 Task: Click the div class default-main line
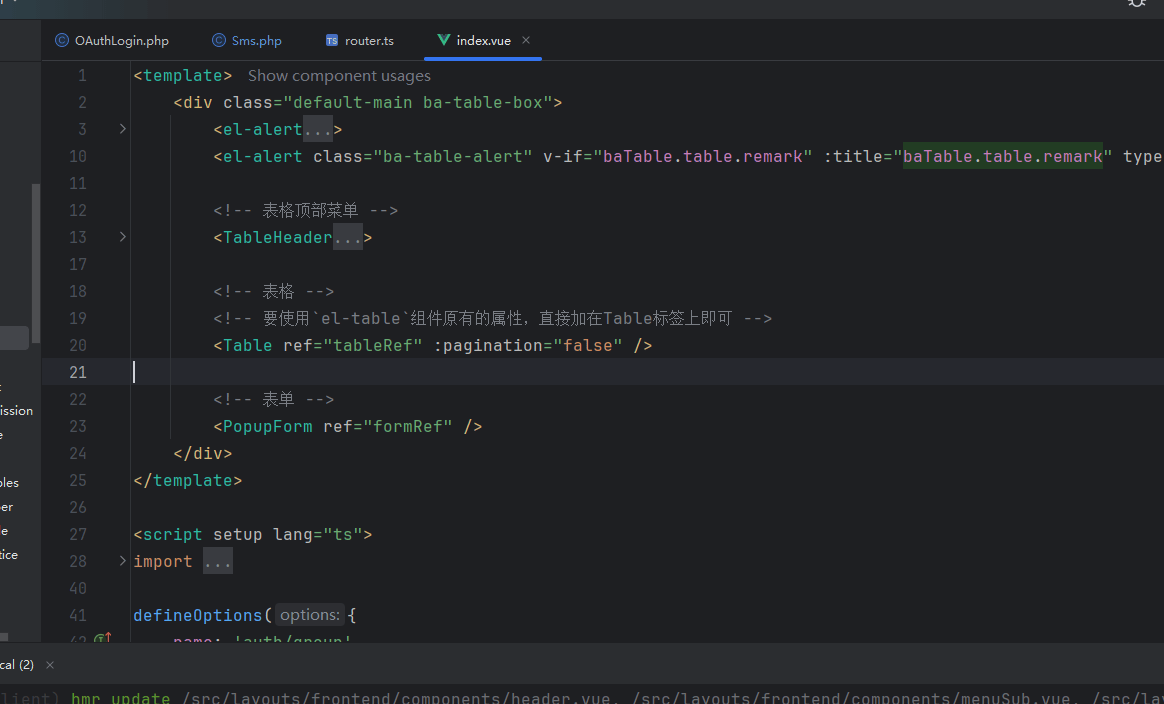pos(367,102)
